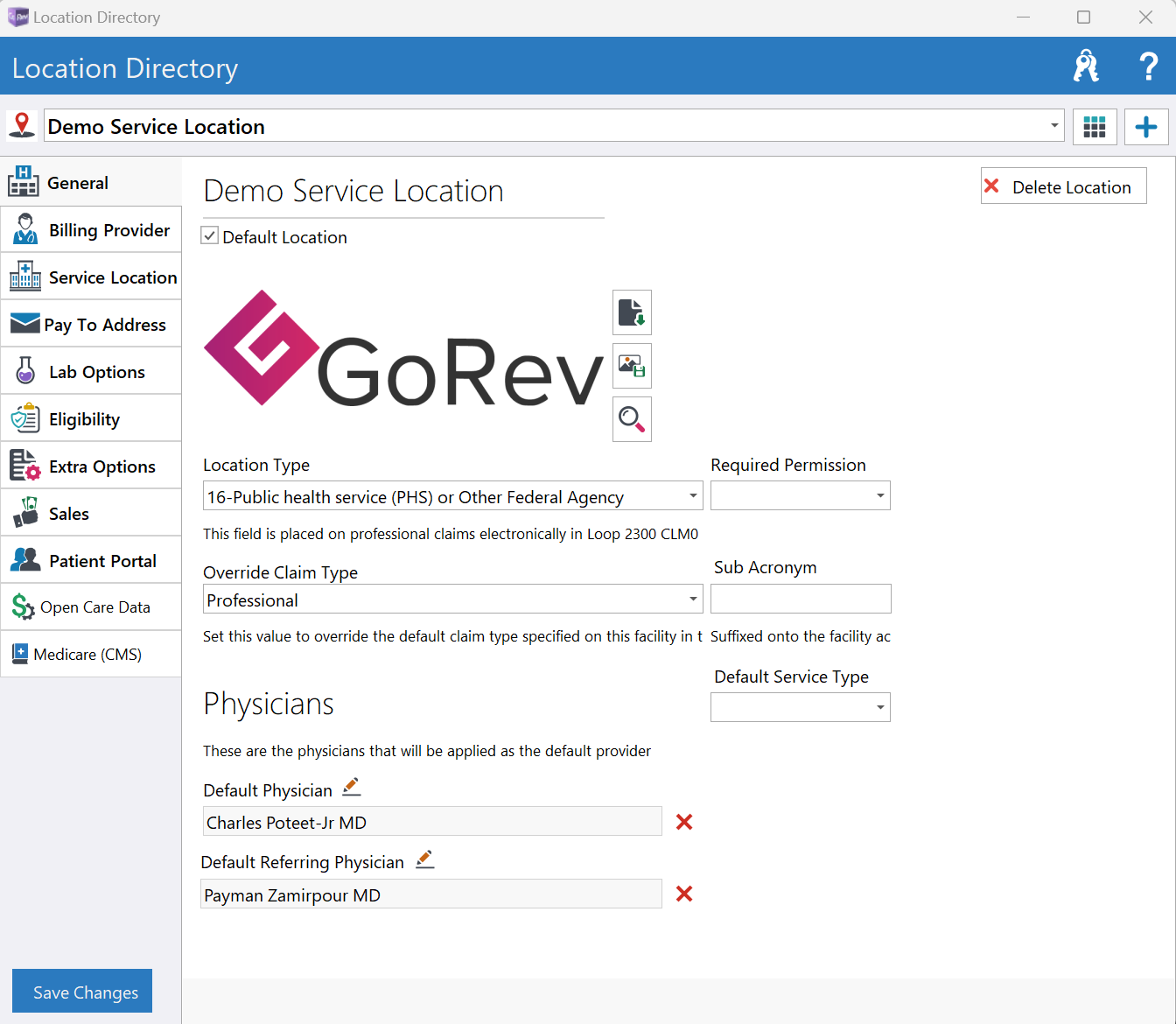Click the Physicians section heading
Screen dimensions: 1176x1024
click(269, 704)
